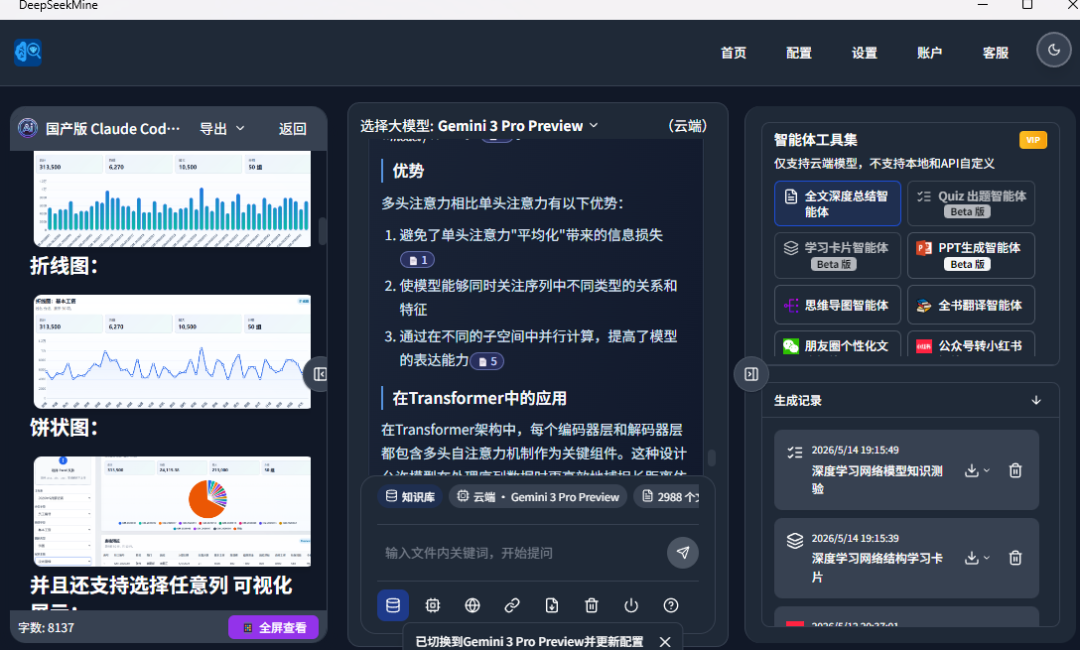Click the 优势 heading
Screen dimensions: 1080x650
pyautogui.click(x=408, y=171)
